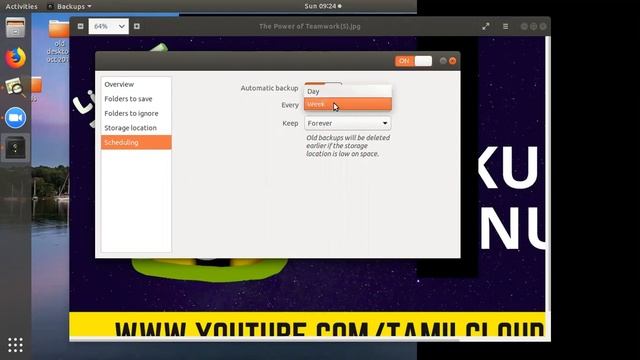Open the image viewer hamburger menu
The height and width of the screenshot is (360, 640).
tap(505, 27)
